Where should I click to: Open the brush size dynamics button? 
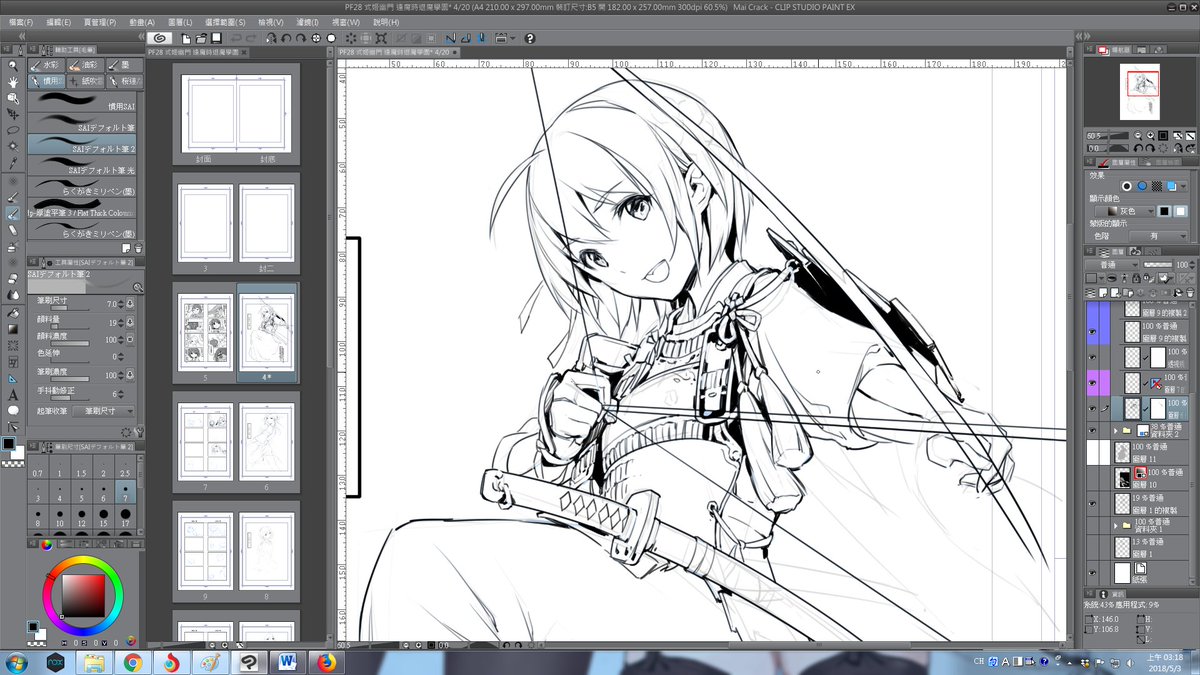129,303
